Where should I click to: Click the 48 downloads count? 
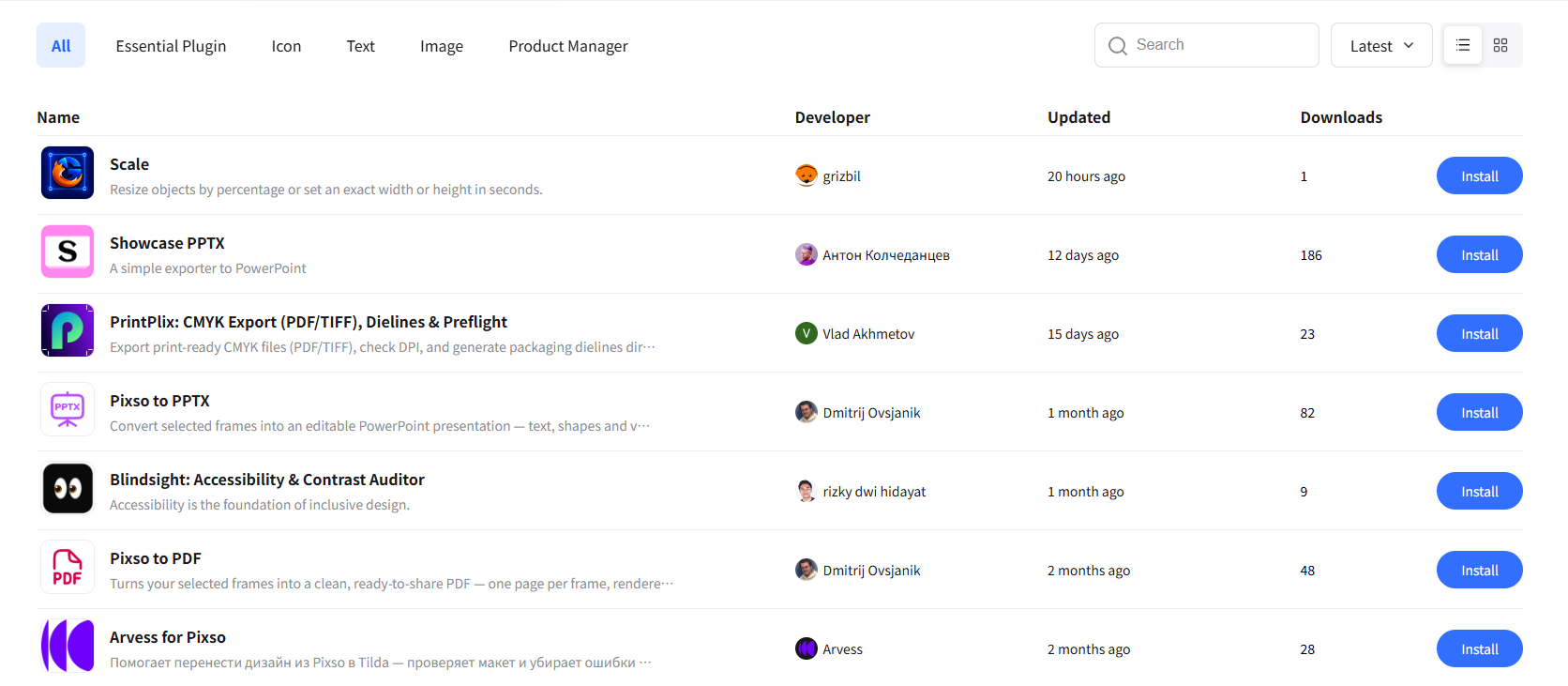point(1307,571)
